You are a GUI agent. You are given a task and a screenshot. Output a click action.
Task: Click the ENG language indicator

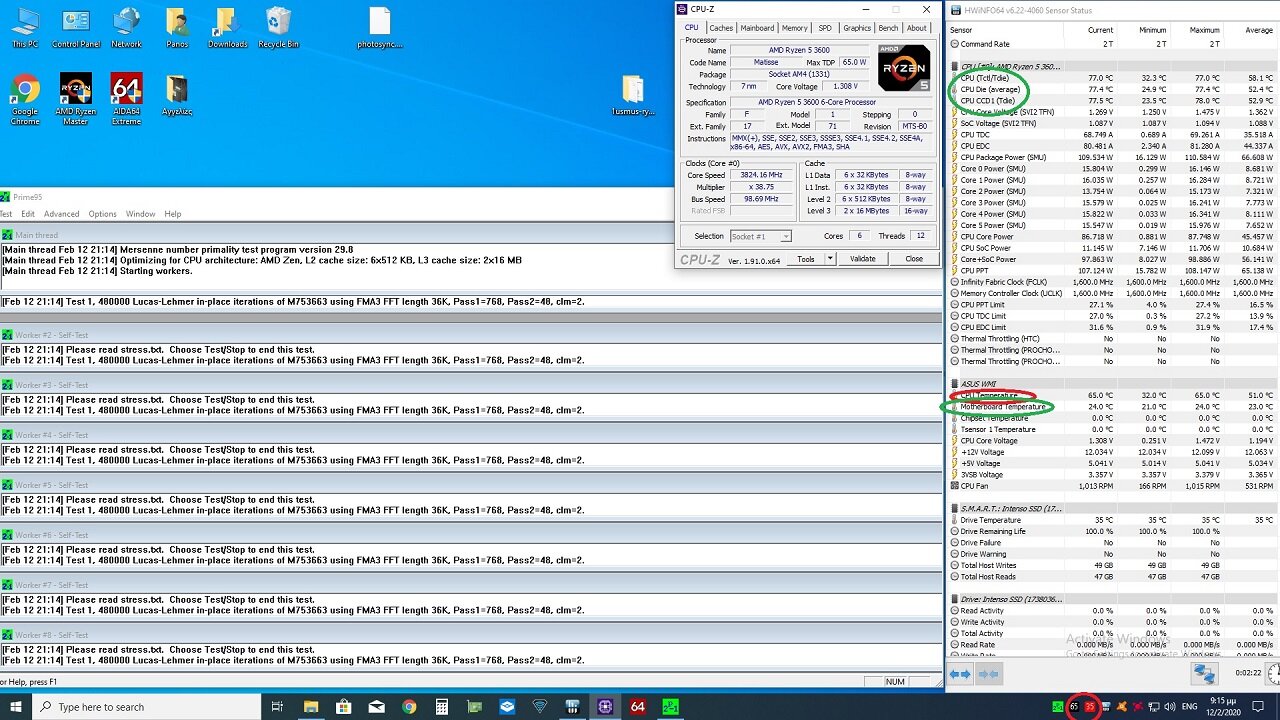point(1190,707)
